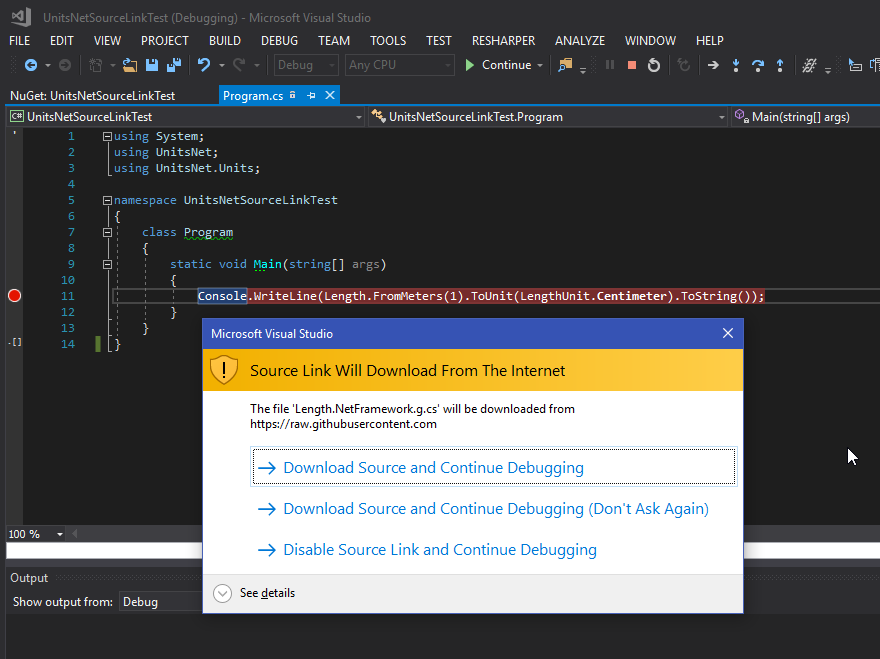Screen dimensions: 880x659
Task: Click the Redo arrow icon
Action: [x=239, y=65]
